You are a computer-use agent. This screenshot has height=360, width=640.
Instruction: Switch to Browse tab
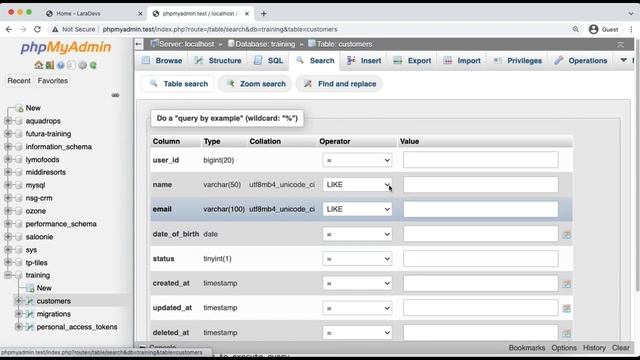click(162, 60)
